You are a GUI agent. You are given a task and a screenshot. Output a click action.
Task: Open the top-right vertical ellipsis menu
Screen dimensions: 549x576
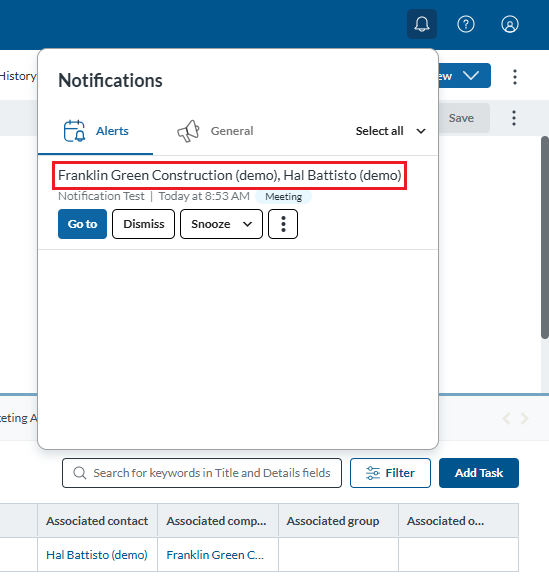coord(515,77)
